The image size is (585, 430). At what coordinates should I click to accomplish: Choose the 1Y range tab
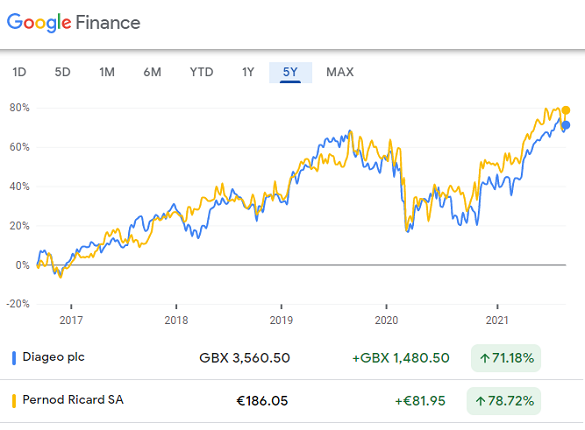click(248, 72)
